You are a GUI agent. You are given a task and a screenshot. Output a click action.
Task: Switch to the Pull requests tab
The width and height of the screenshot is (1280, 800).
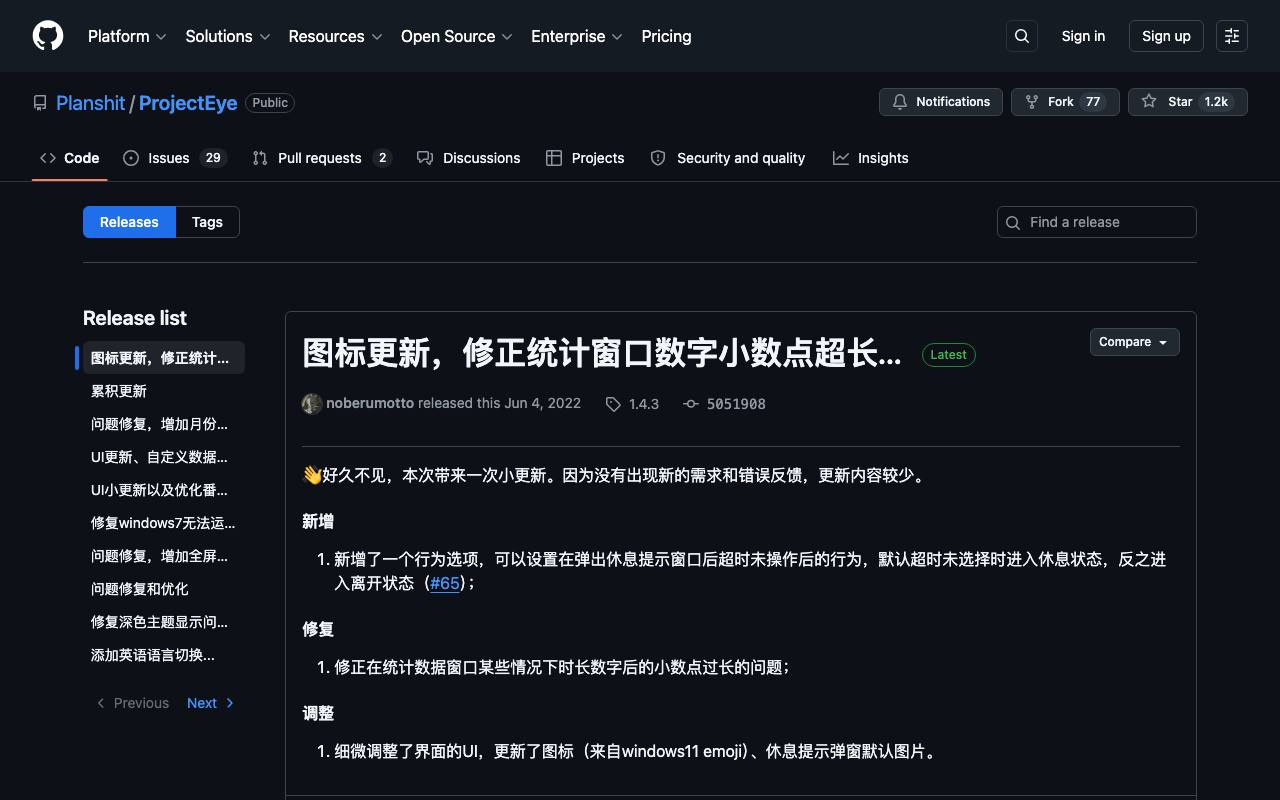(x=322, y=158)
